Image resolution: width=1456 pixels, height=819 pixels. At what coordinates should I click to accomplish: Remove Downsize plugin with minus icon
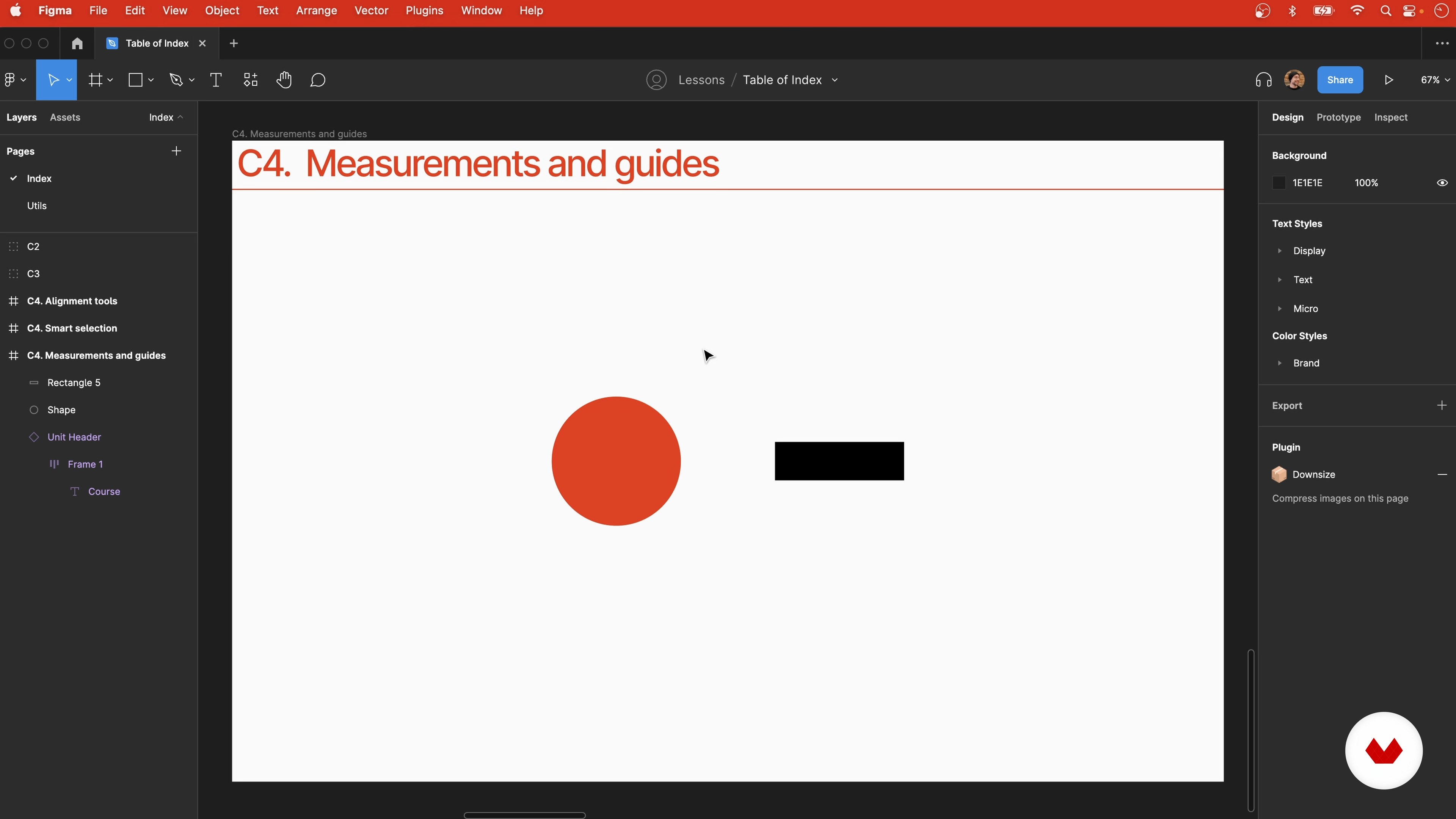pos(1442,474)
